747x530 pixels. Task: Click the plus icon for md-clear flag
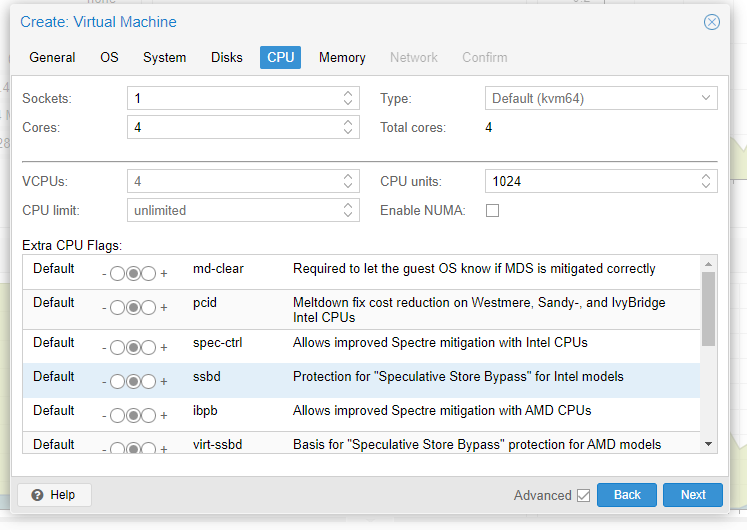coord(164,273)
